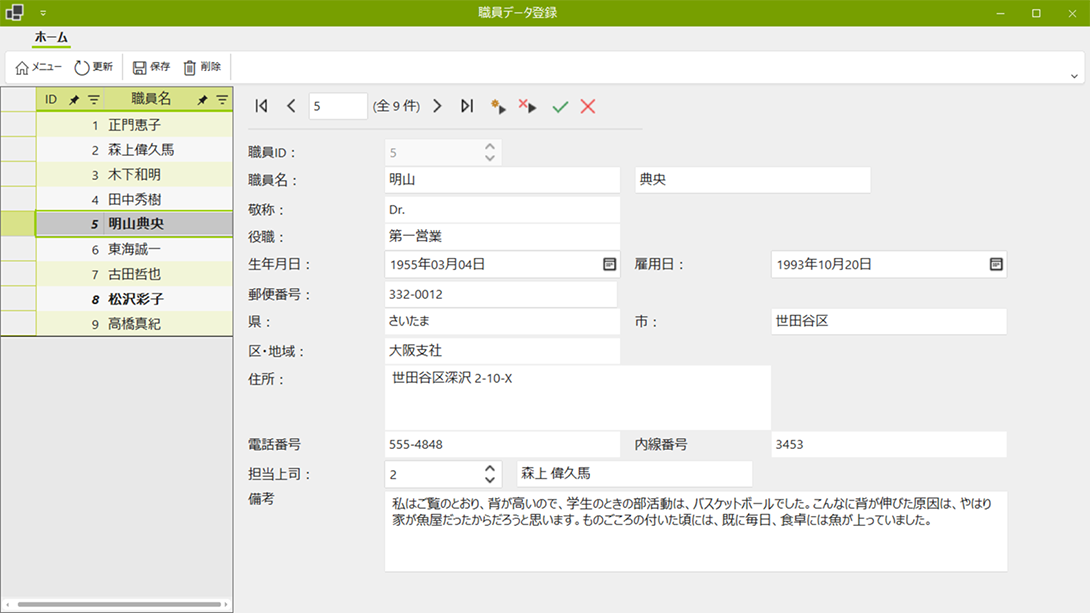
Task: Click the 郵便番号 field 332-0012
Action: [x=501, y=294]
